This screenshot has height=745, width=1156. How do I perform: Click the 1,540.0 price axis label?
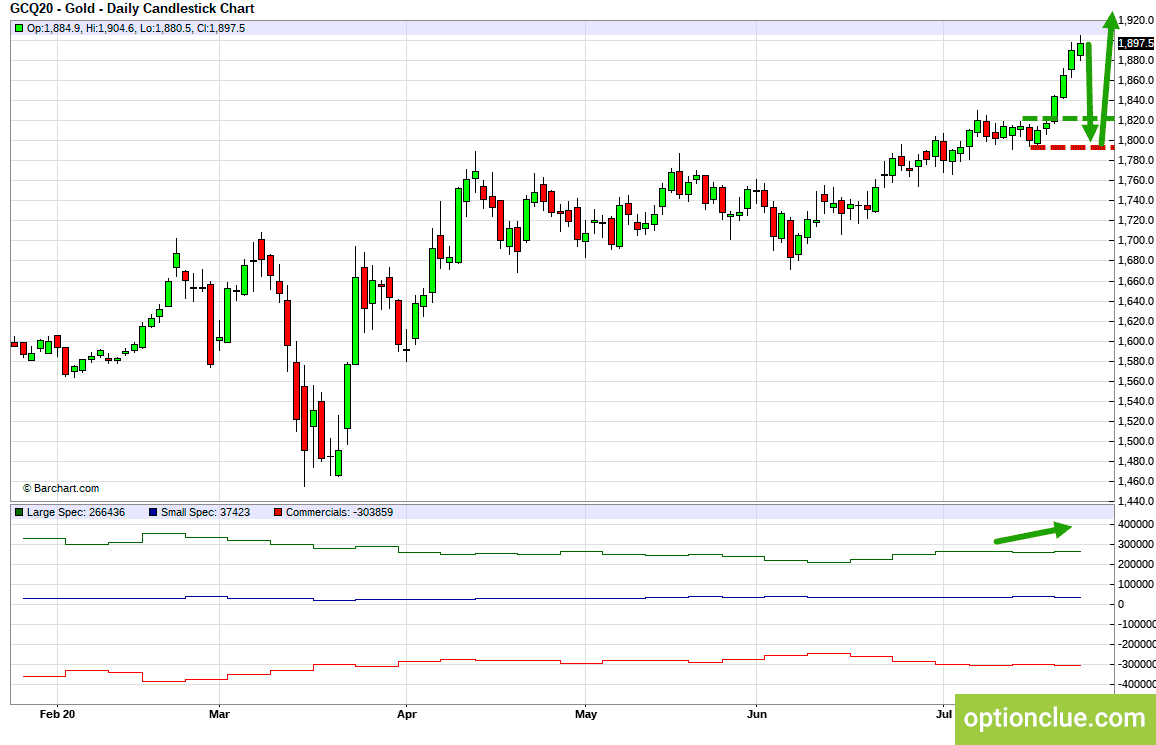tap(1136, 402)
